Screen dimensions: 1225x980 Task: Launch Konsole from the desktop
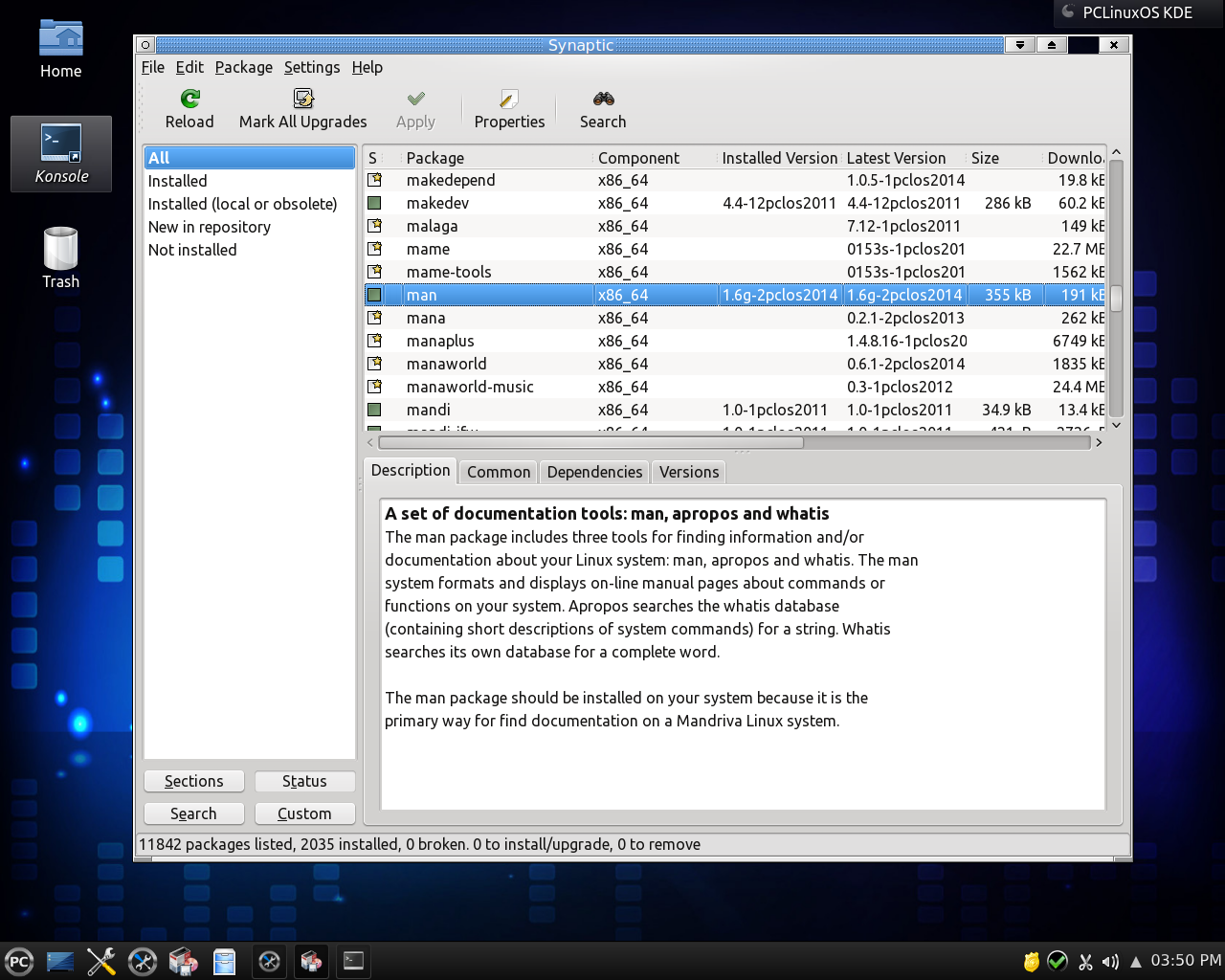coord(61,154)
